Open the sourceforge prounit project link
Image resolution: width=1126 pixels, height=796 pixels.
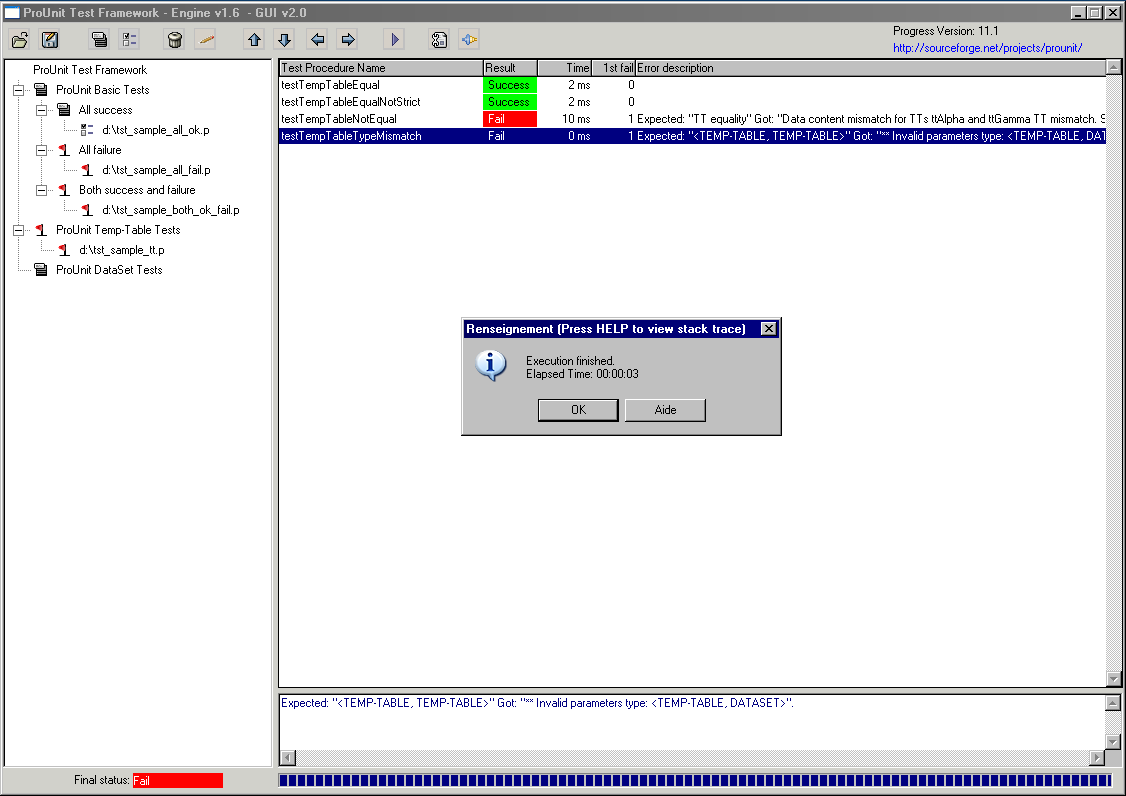(x=987, y=48)
